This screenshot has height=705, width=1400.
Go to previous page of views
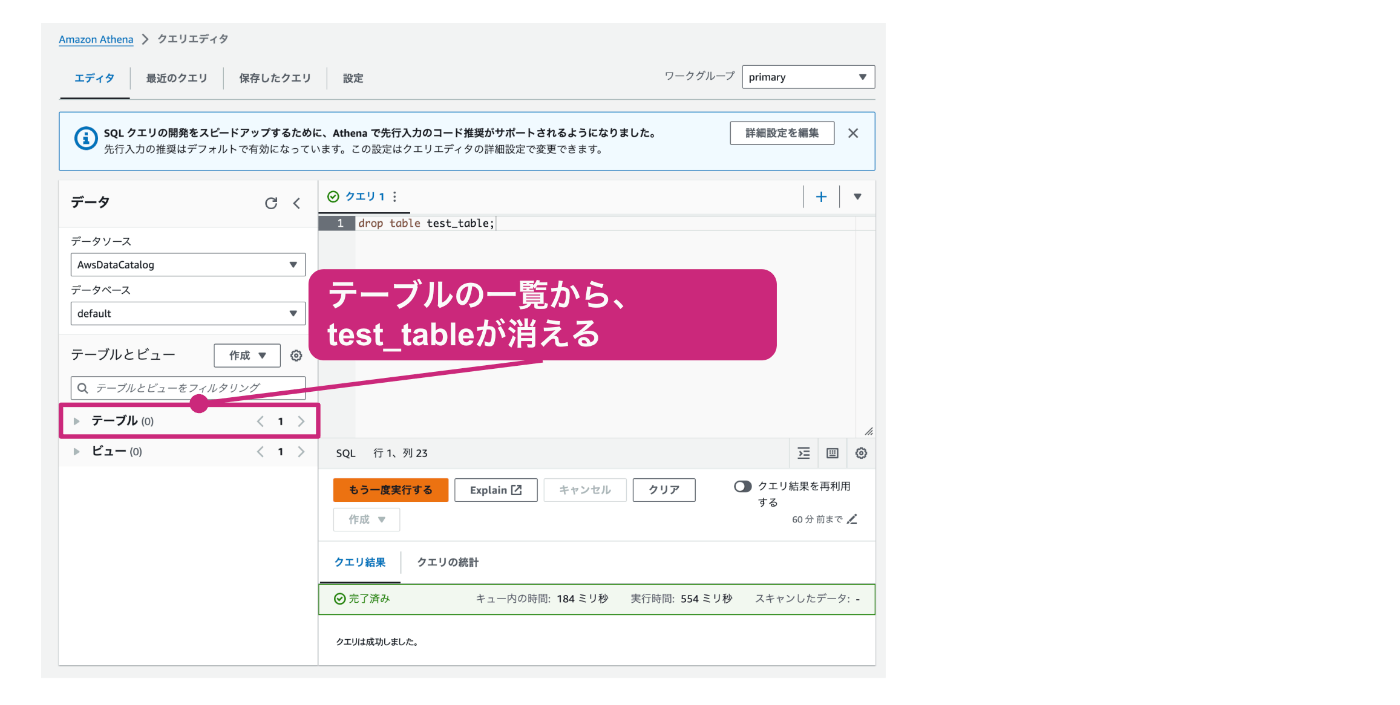[x=260, y=451]
